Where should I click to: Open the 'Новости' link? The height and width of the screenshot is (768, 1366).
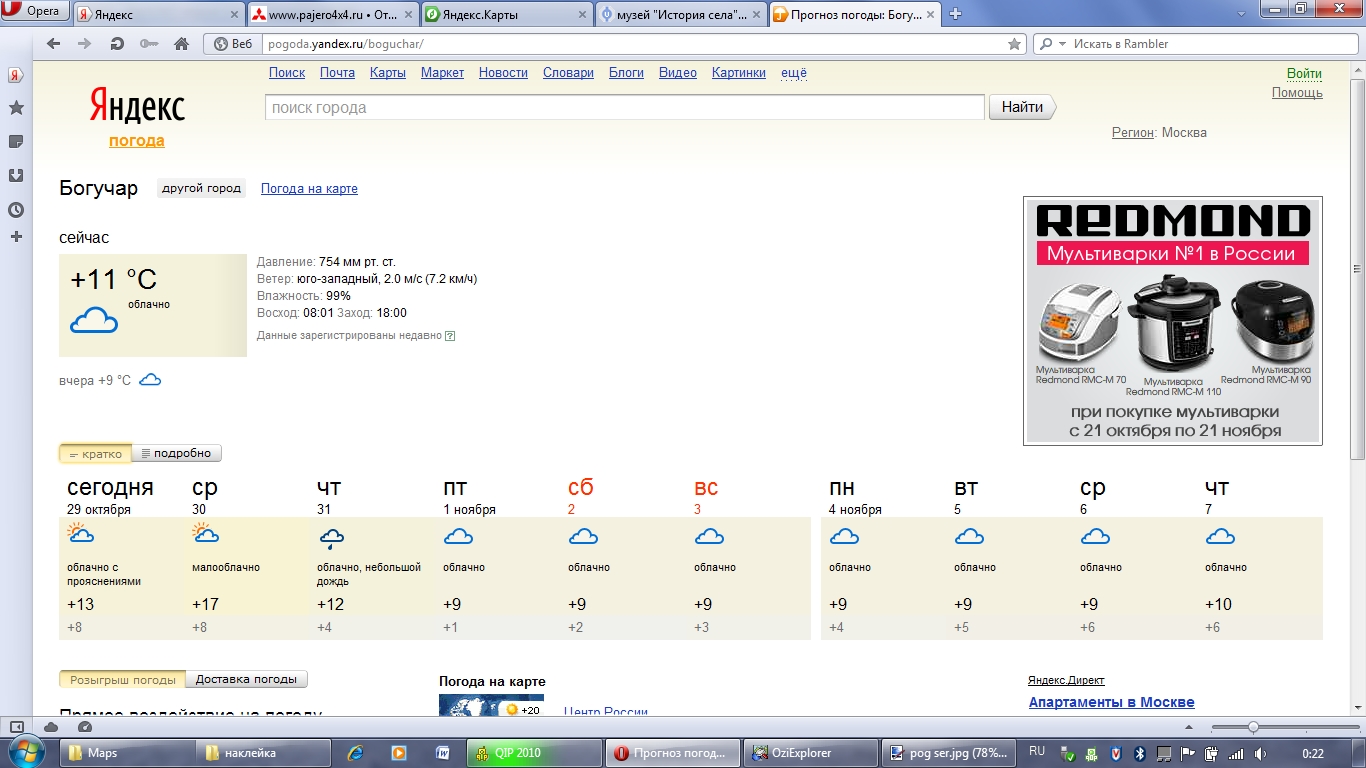point(503,73)
